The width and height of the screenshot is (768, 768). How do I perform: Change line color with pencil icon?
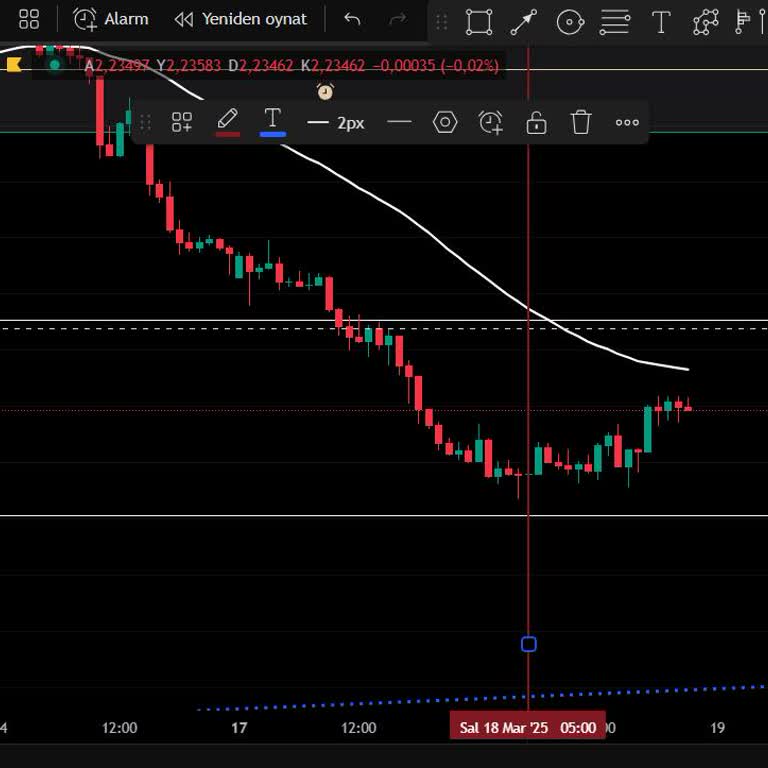(228, 122)
